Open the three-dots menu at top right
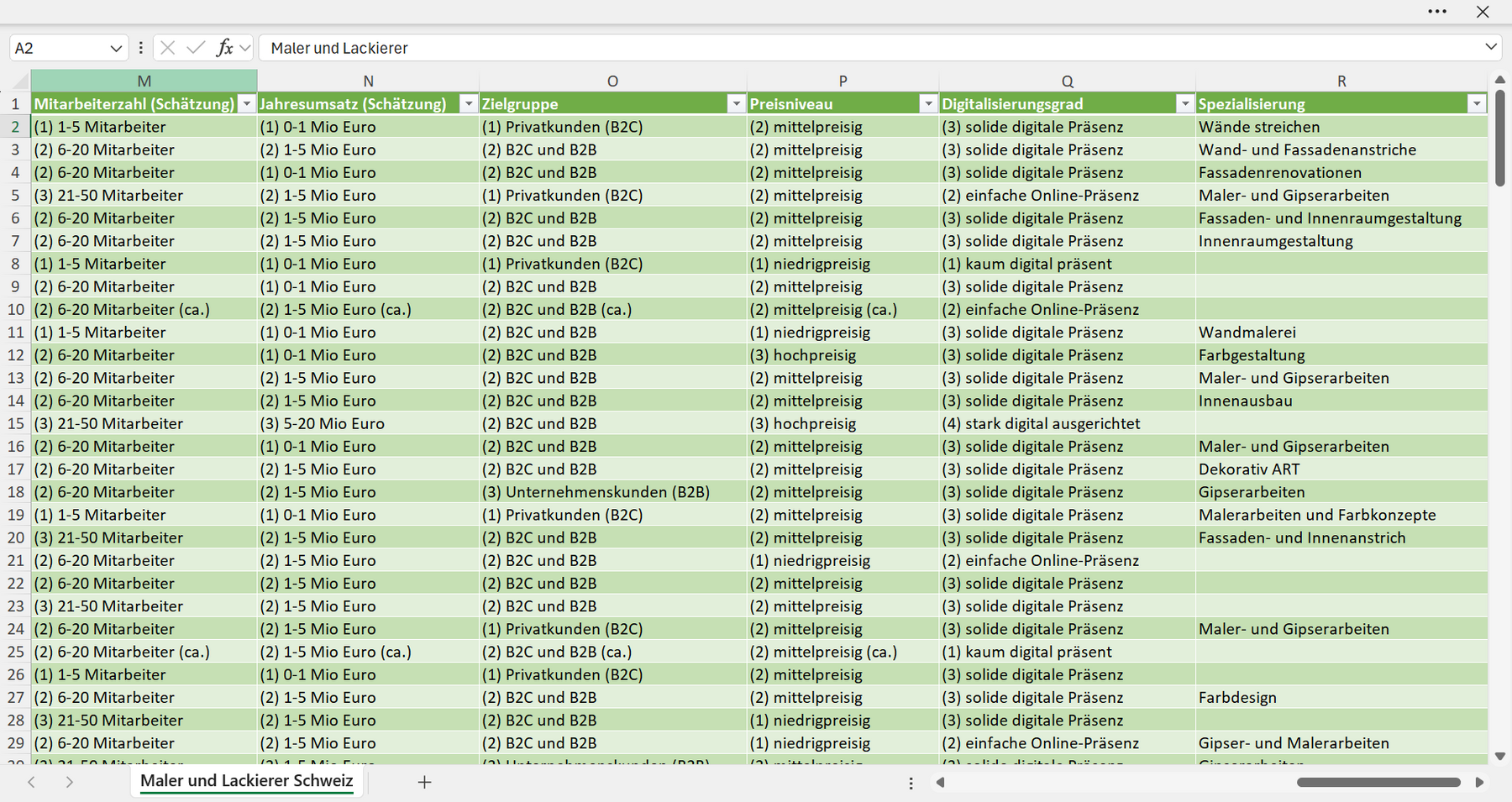The image size is (1512, 802). pyautogui.click(x=1437, y=12)
